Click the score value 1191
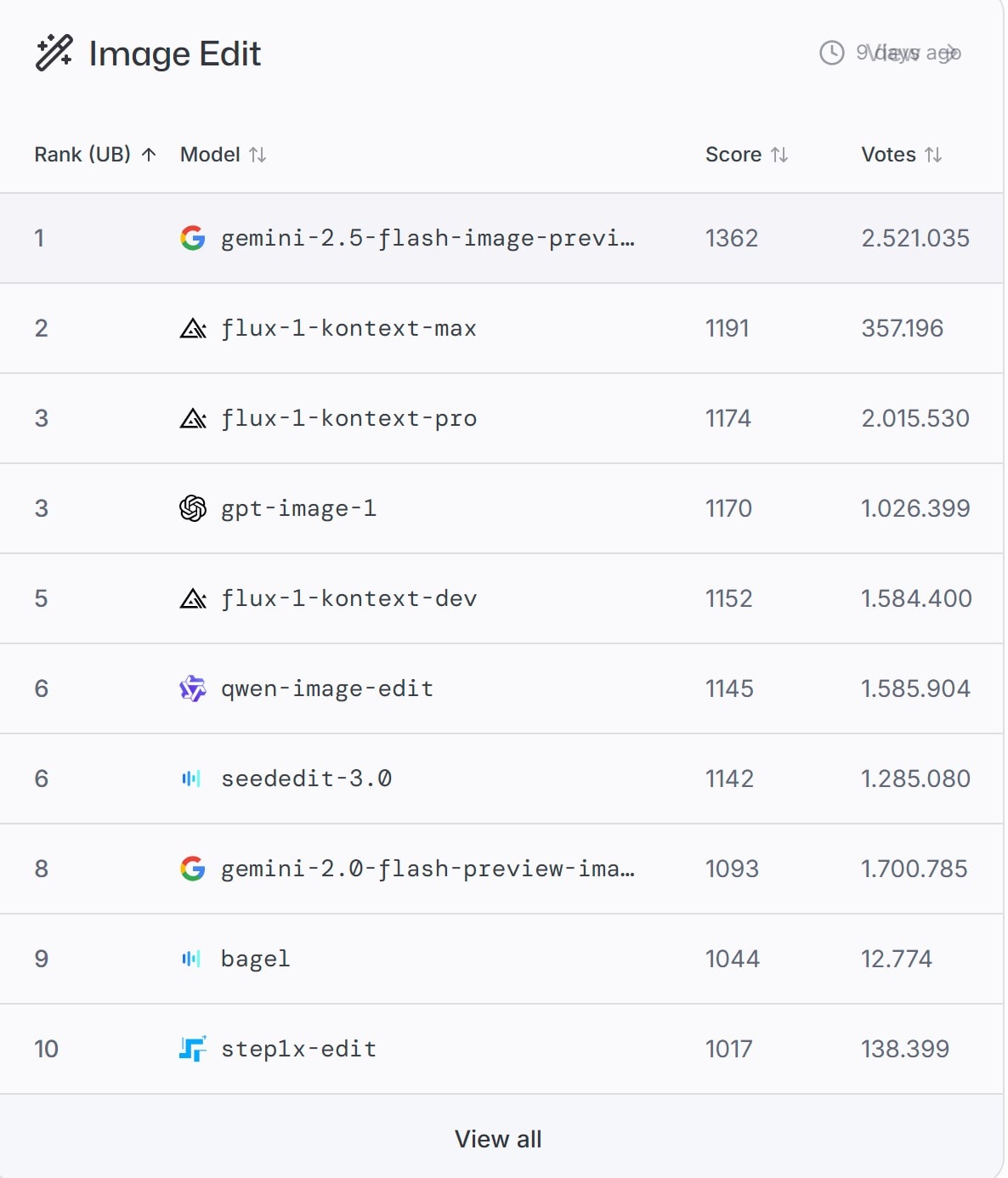 click(x=728, y=328)
